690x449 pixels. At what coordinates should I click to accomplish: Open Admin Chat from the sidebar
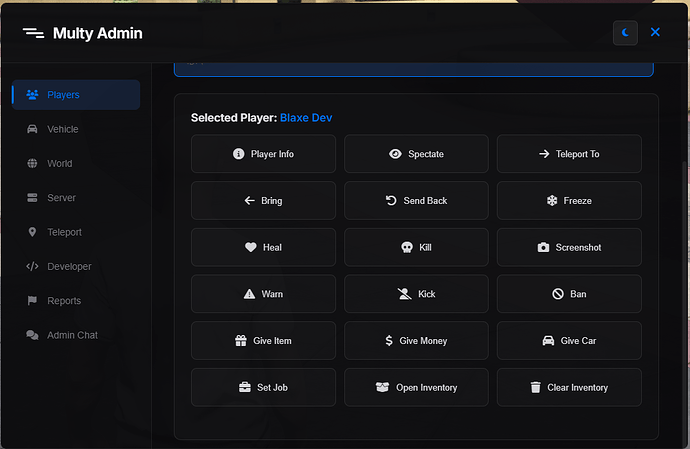point(76,335)
